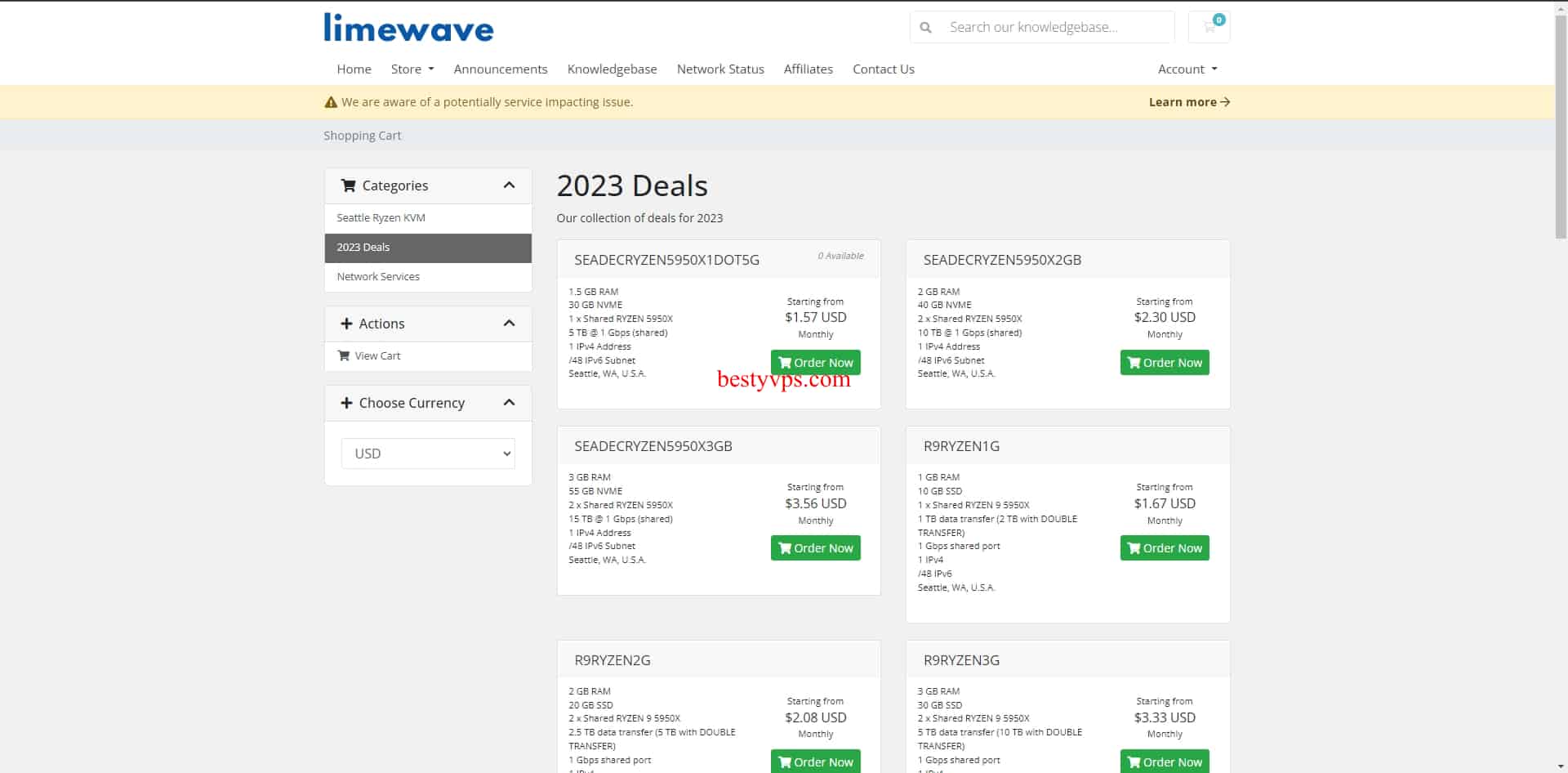Click the cart icon beside Categories heading
The image size is (1568, 773).
pos(348,185)
